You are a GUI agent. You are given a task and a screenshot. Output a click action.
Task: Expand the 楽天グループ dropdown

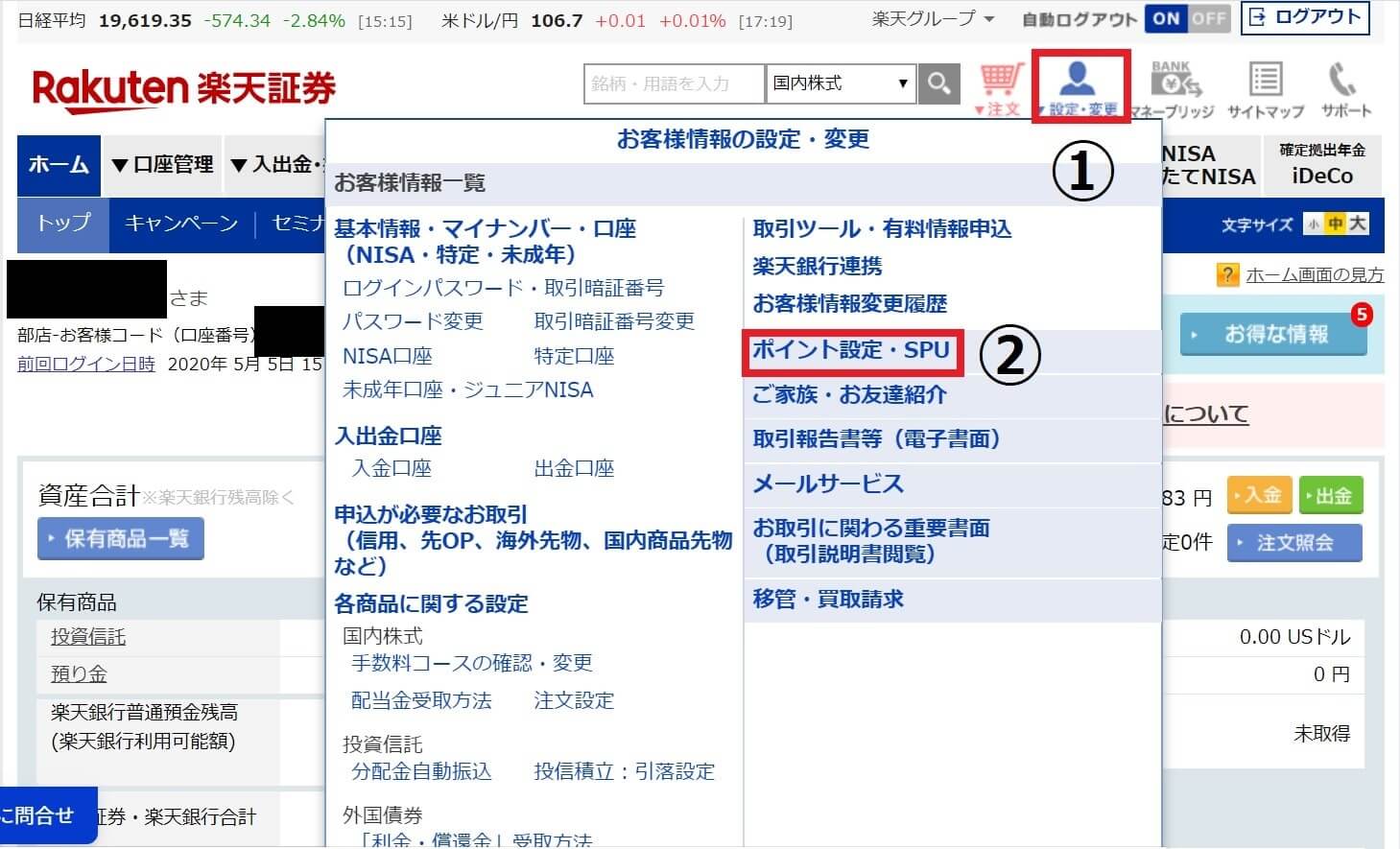(x=933, y=18)
